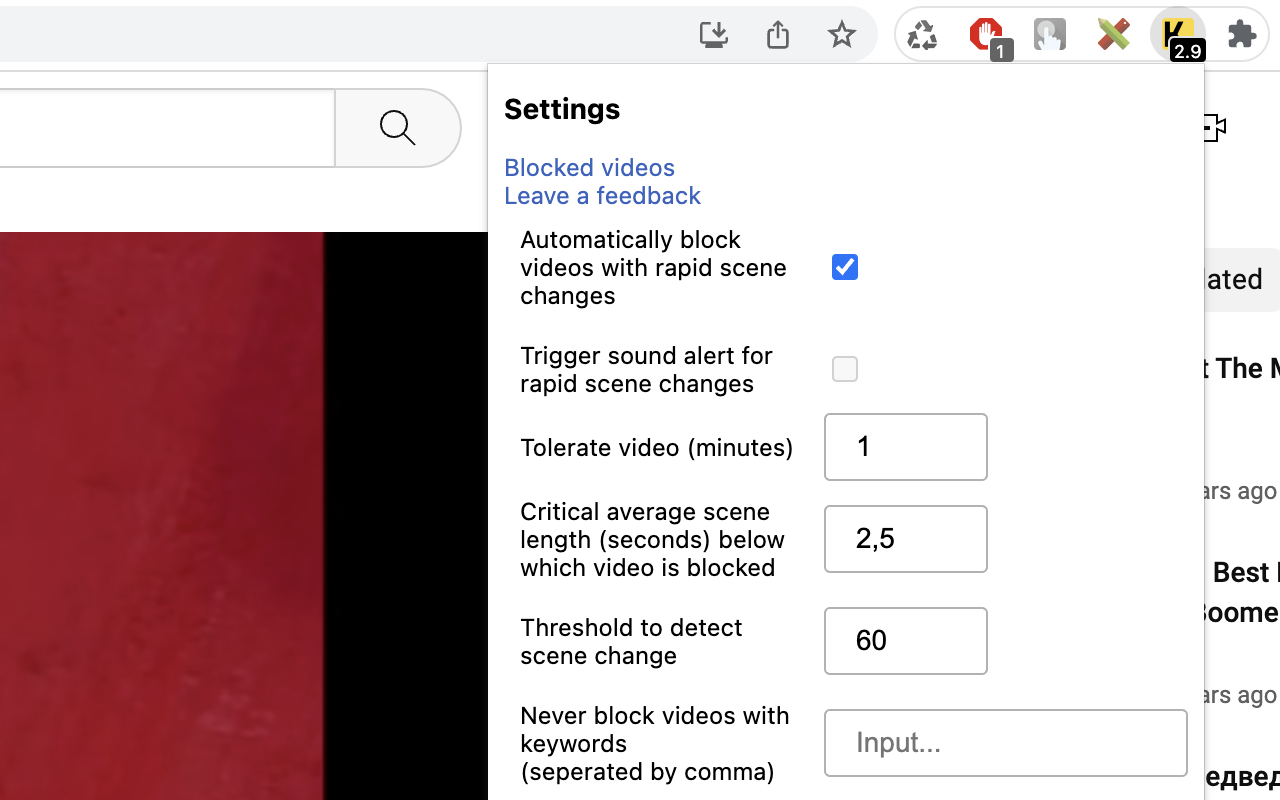Select the Tolerate video minutes field
The image size is (1280, 800).
pyautogui.click(x=905, y=447)
